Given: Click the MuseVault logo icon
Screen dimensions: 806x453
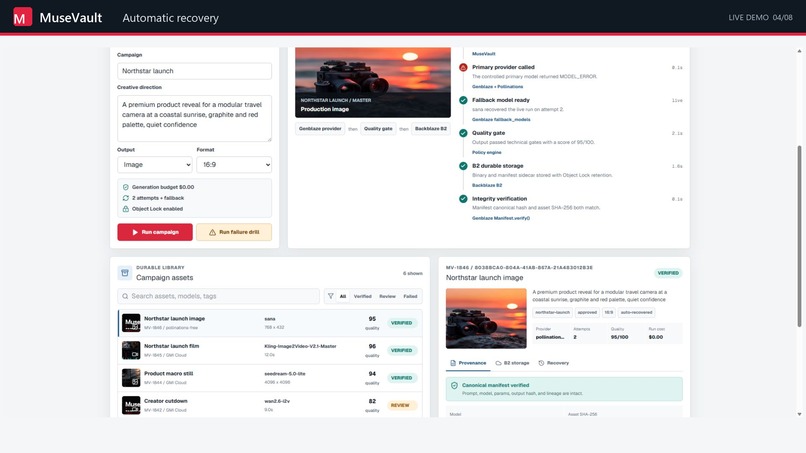Looking at the screenshot, I should click(x=22, y=17).
